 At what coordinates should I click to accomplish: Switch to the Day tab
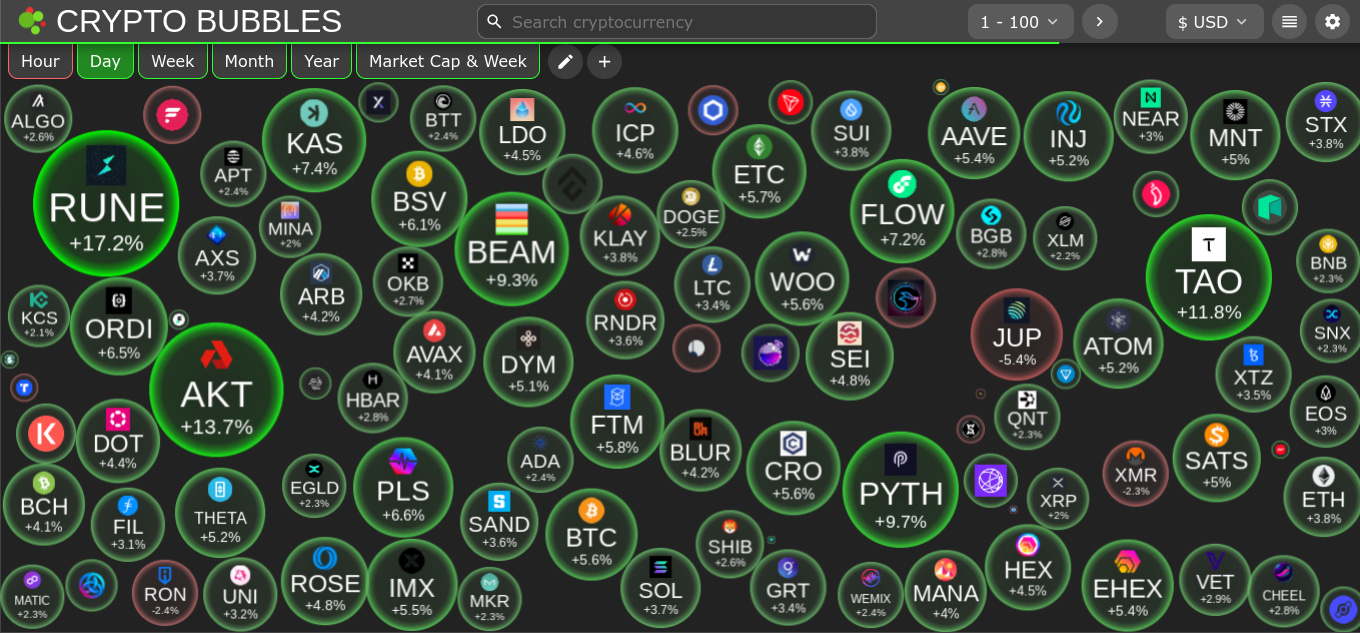point(105,61)
